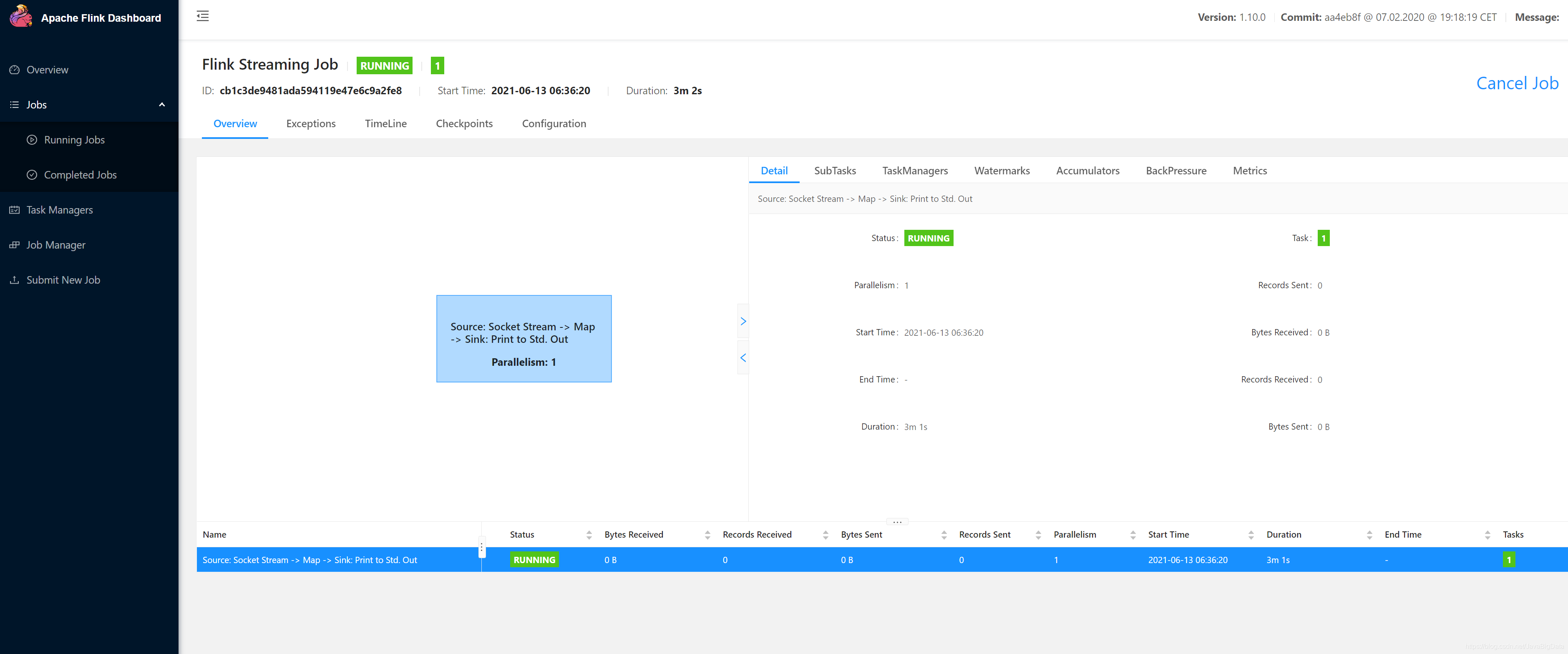Screen dimensions: 1568x654
Task: Switch to the job Overview tab
Action: click(x=235, y=123)
